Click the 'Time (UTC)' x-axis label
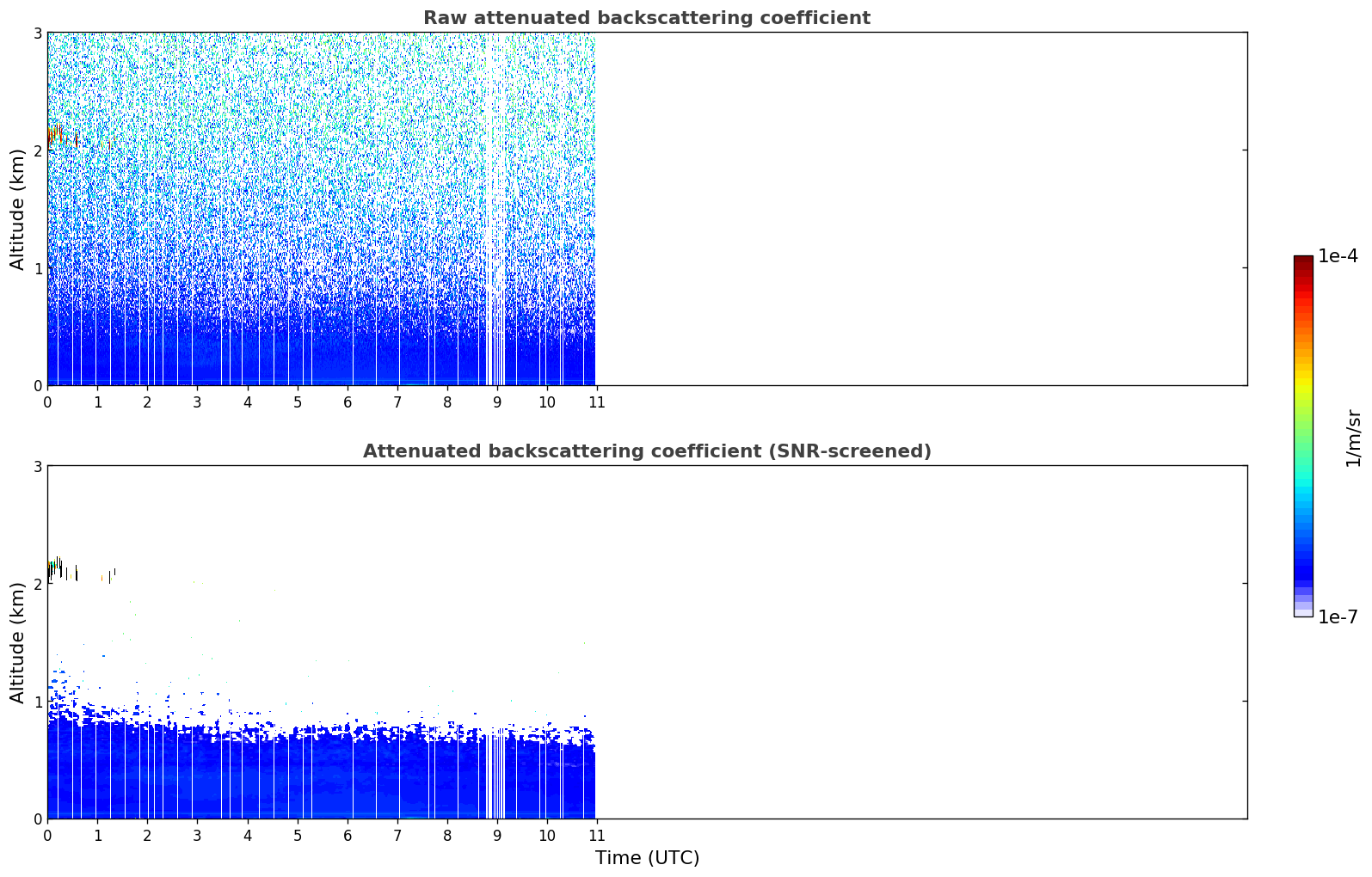 pyautogui.click(x=647, y=858)
